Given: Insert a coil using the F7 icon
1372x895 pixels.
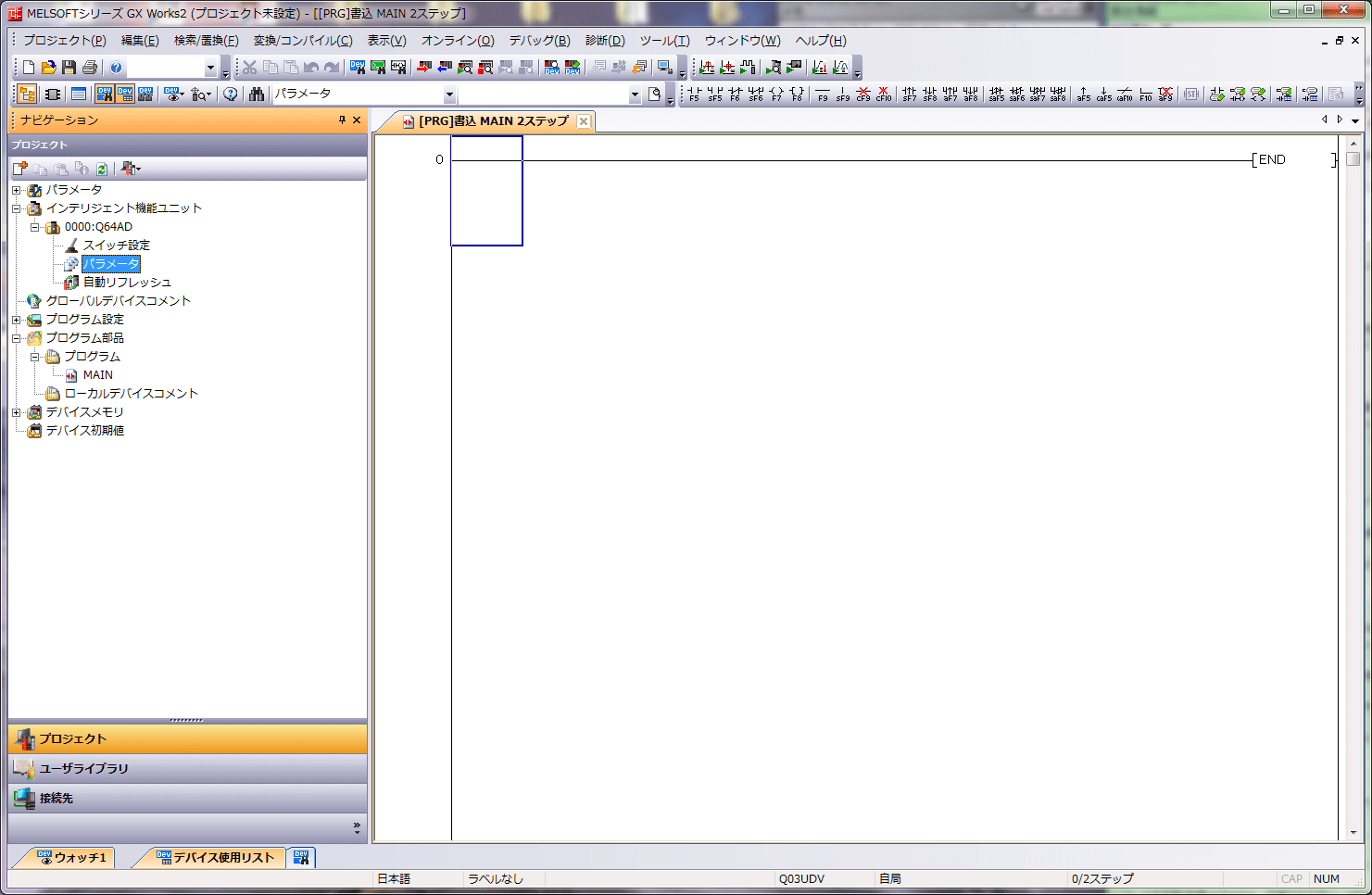Looking at the screenshot, I should pos(776,94).
